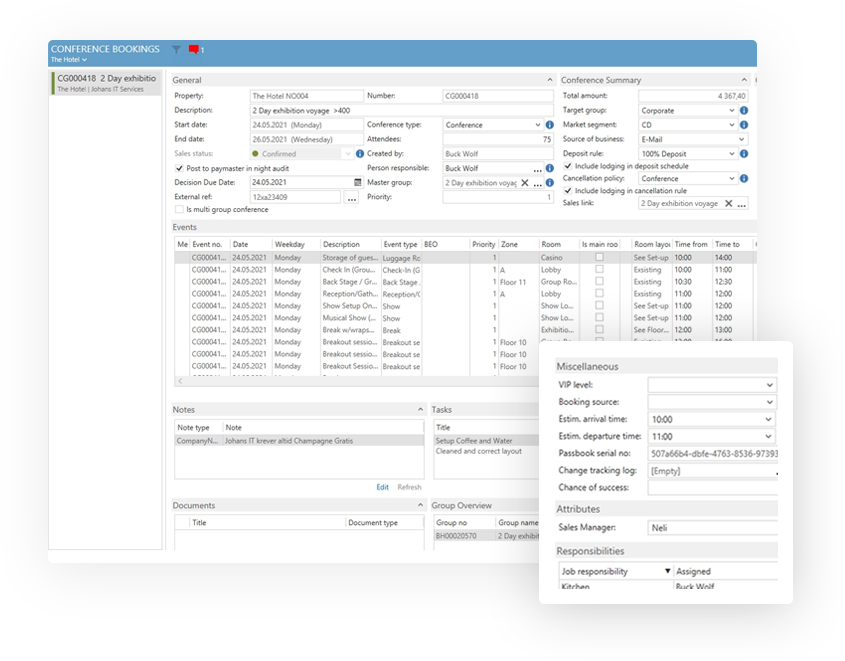The image size is (845, 661).
Task: Sort events by Event type column header
Action: [x=400, y=244]
